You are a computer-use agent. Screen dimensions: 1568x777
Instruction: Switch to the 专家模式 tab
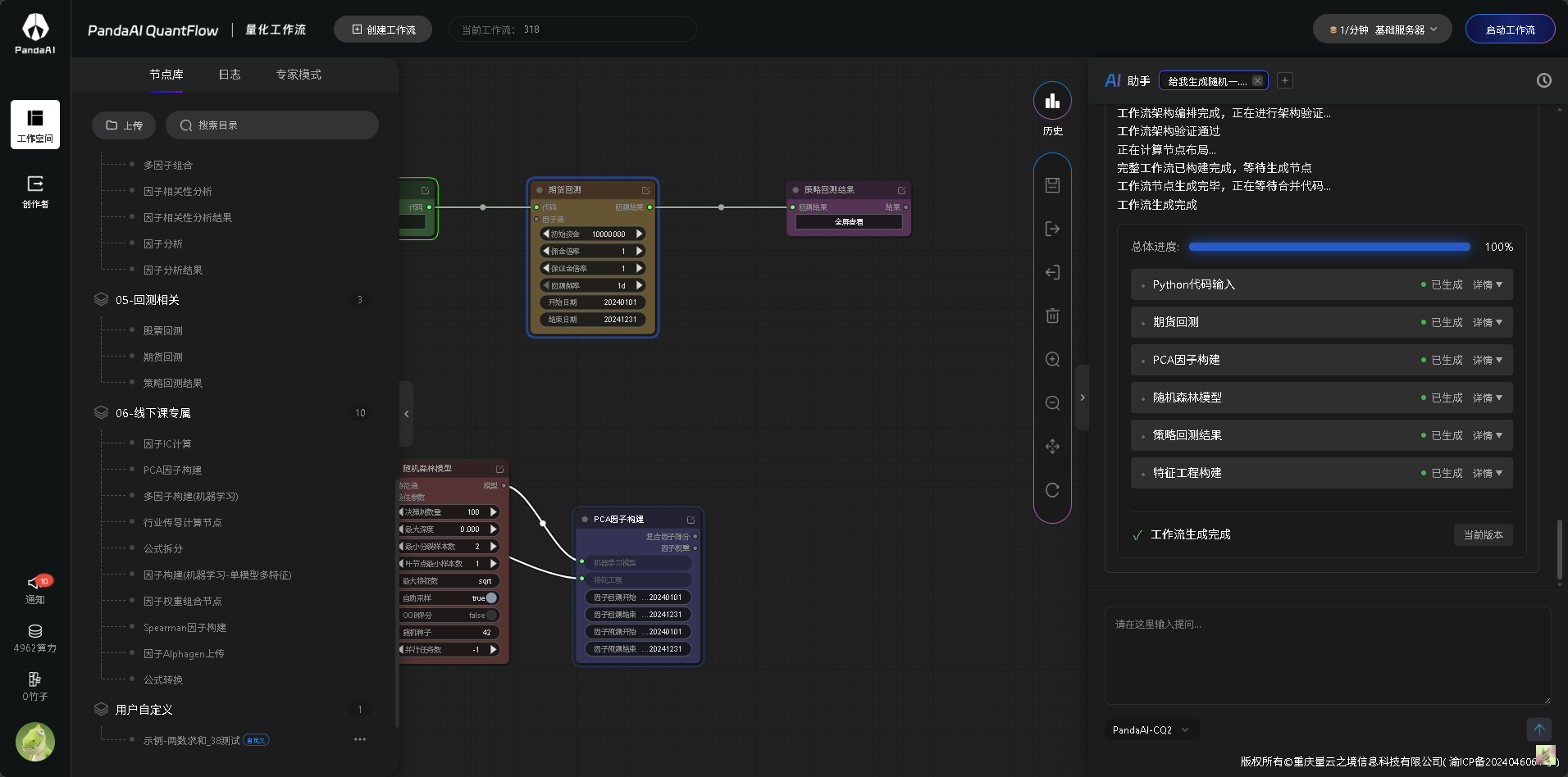299,75
